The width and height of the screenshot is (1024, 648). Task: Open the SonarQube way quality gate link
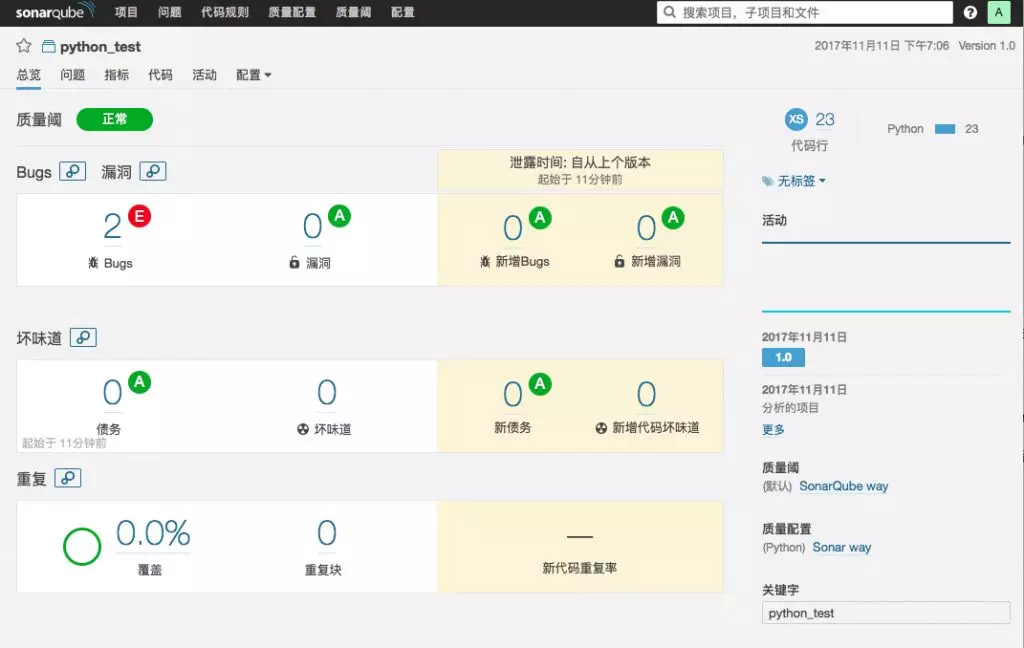click(x=843, y=487)
